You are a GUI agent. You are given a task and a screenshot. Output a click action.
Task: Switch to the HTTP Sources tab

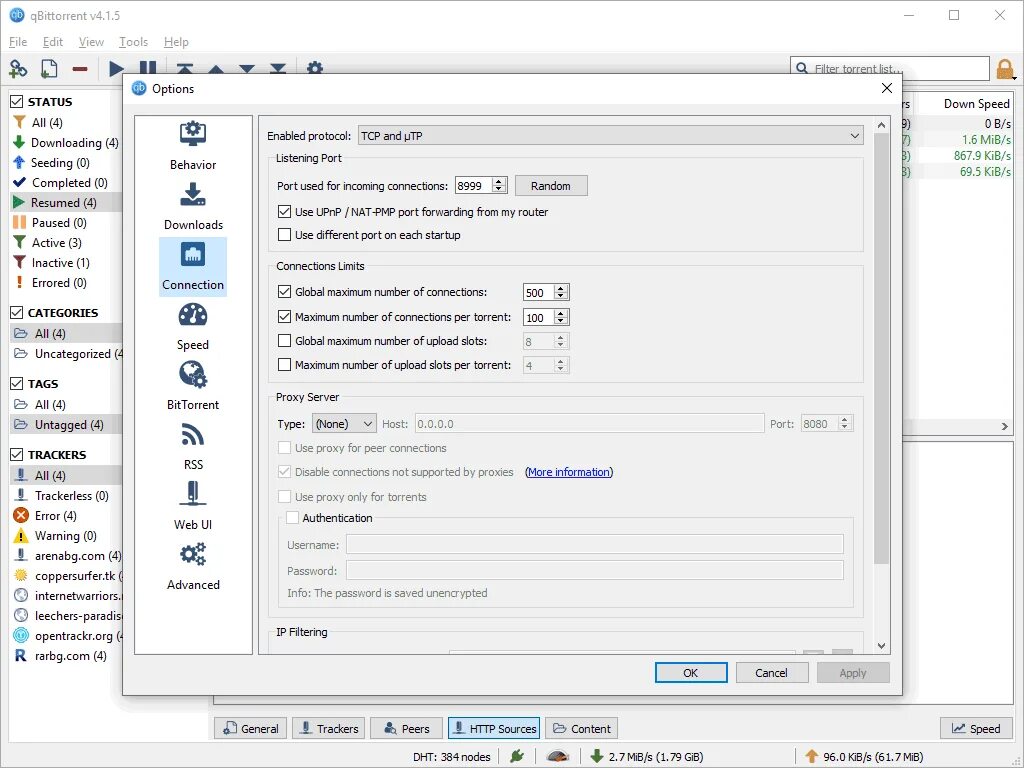coord(494,728)
